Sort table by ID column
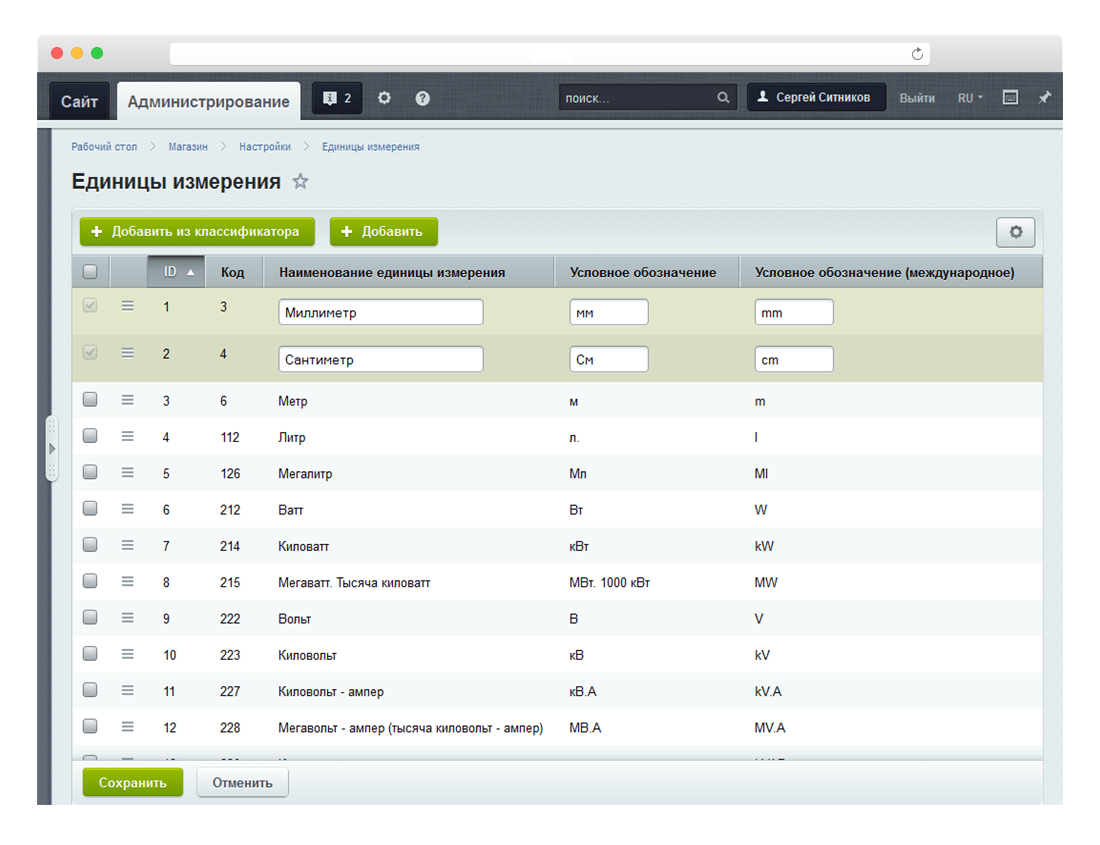The width and height of the screenshot is (1100, 845). 177,272
